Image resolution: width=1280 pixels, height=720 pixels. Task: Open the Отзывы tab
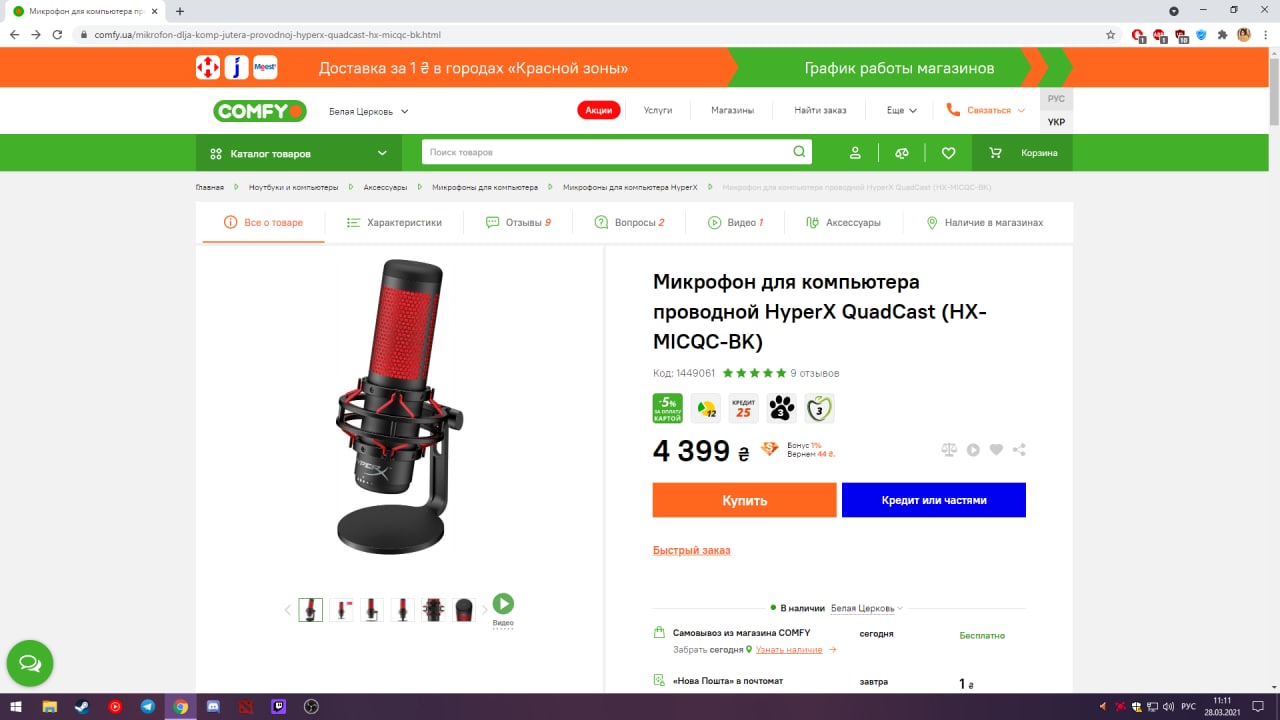518,222
